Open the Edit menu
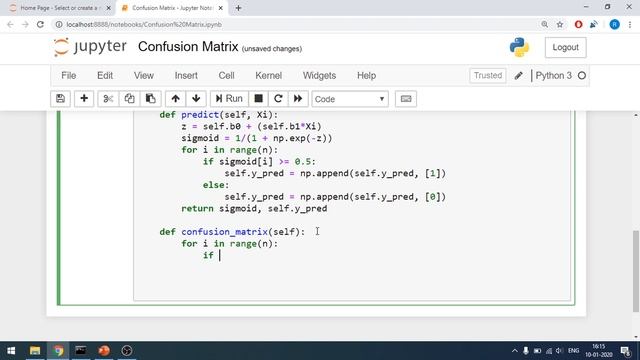 point(105,76)
